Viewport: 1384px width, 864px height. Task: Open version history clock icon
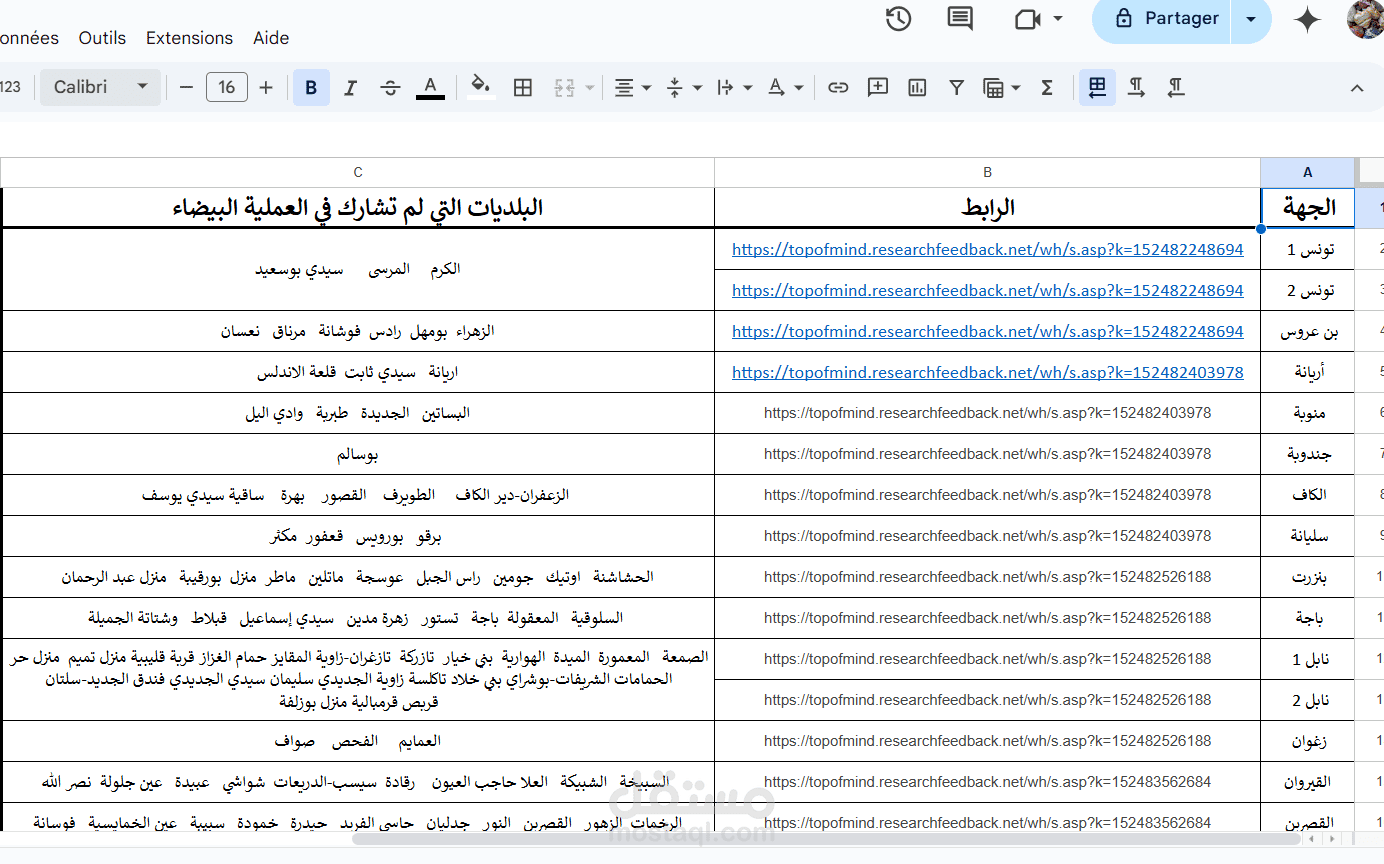(x=898, y=19)
